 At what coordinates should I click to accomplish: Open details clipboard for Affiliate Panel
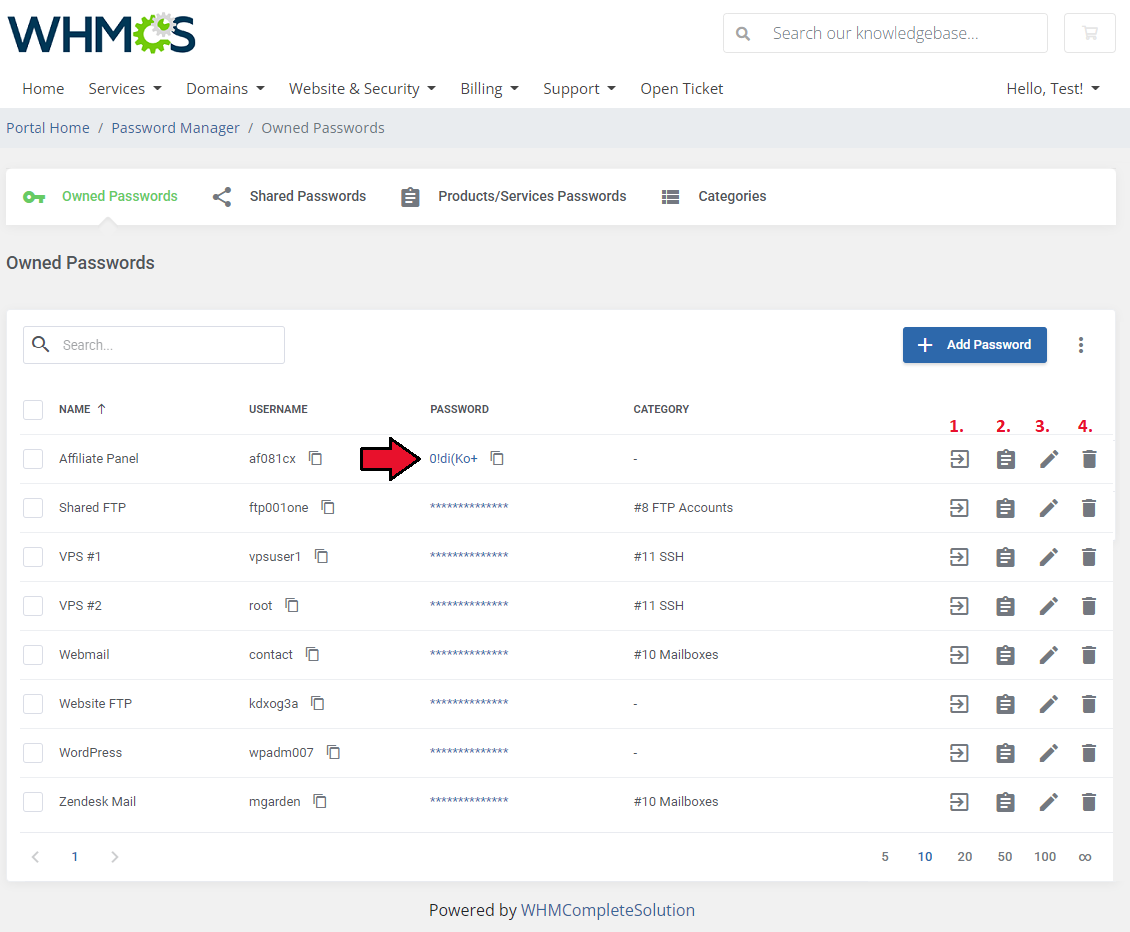point(1005,459)
